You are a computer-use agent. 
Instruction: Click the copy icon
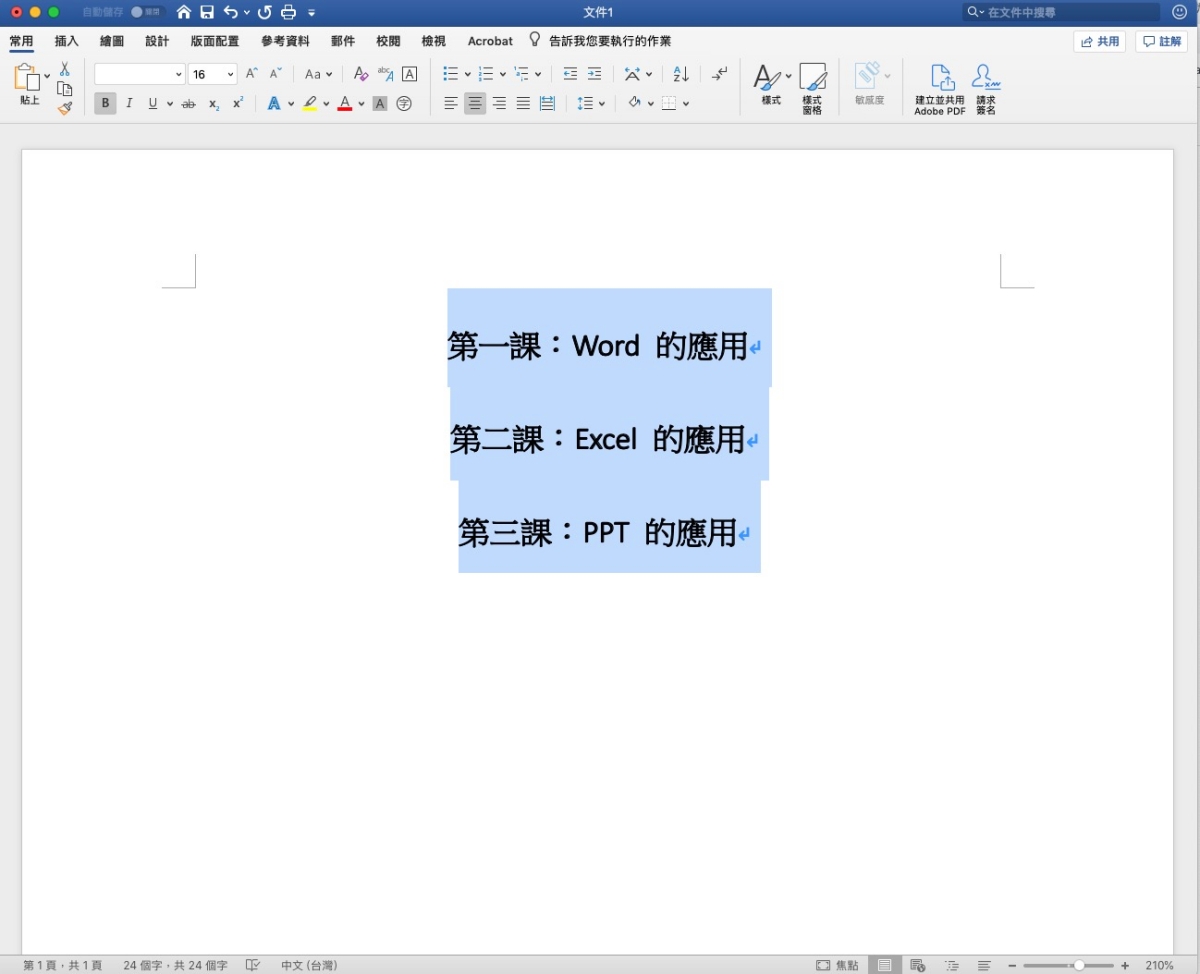pyautogui.click(x=65, y=88)
